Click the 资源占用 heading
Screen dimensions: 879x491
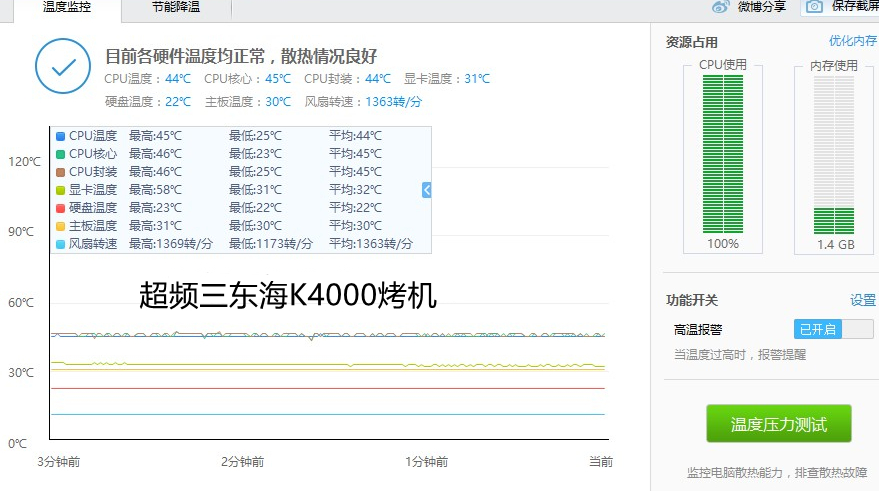pyautogui.click(x=692, y=43)
